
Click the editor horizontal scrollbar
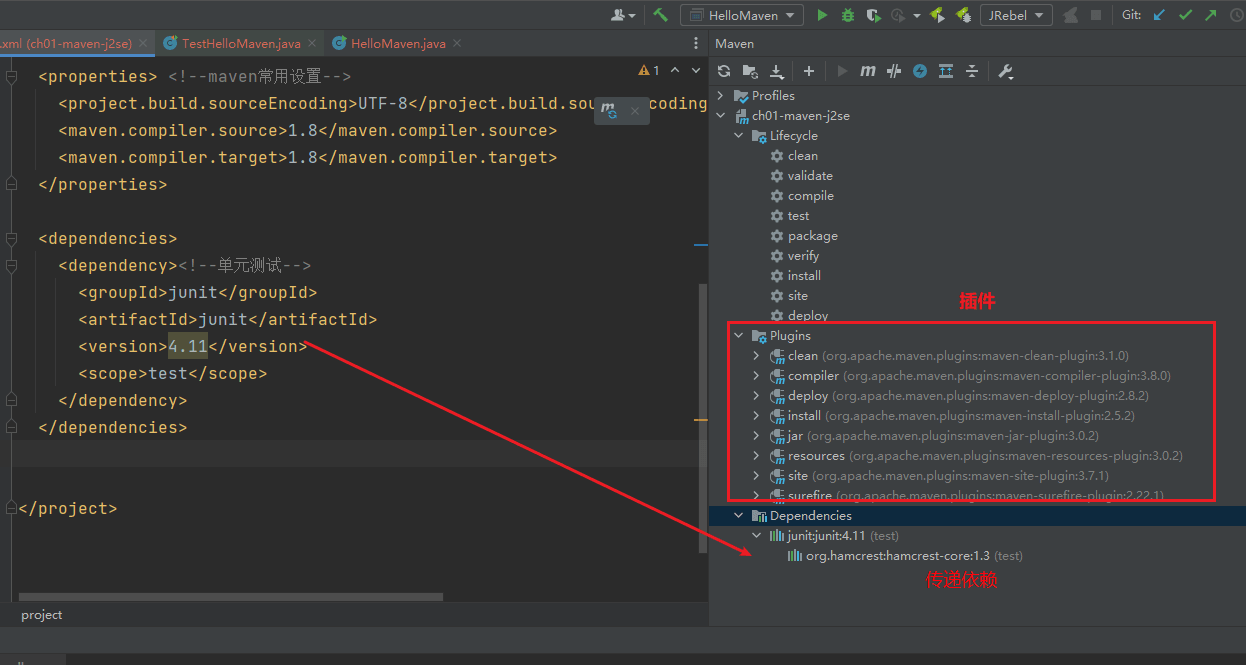[x=230, y=597]
